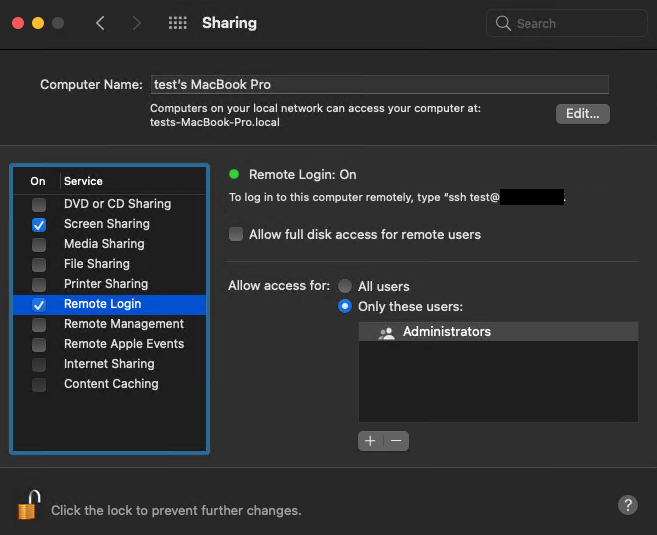Click tests-MacBook-Pro.local address text
Image resolution: width=657 pixels, height=535 pixels.
pos(215,122)
